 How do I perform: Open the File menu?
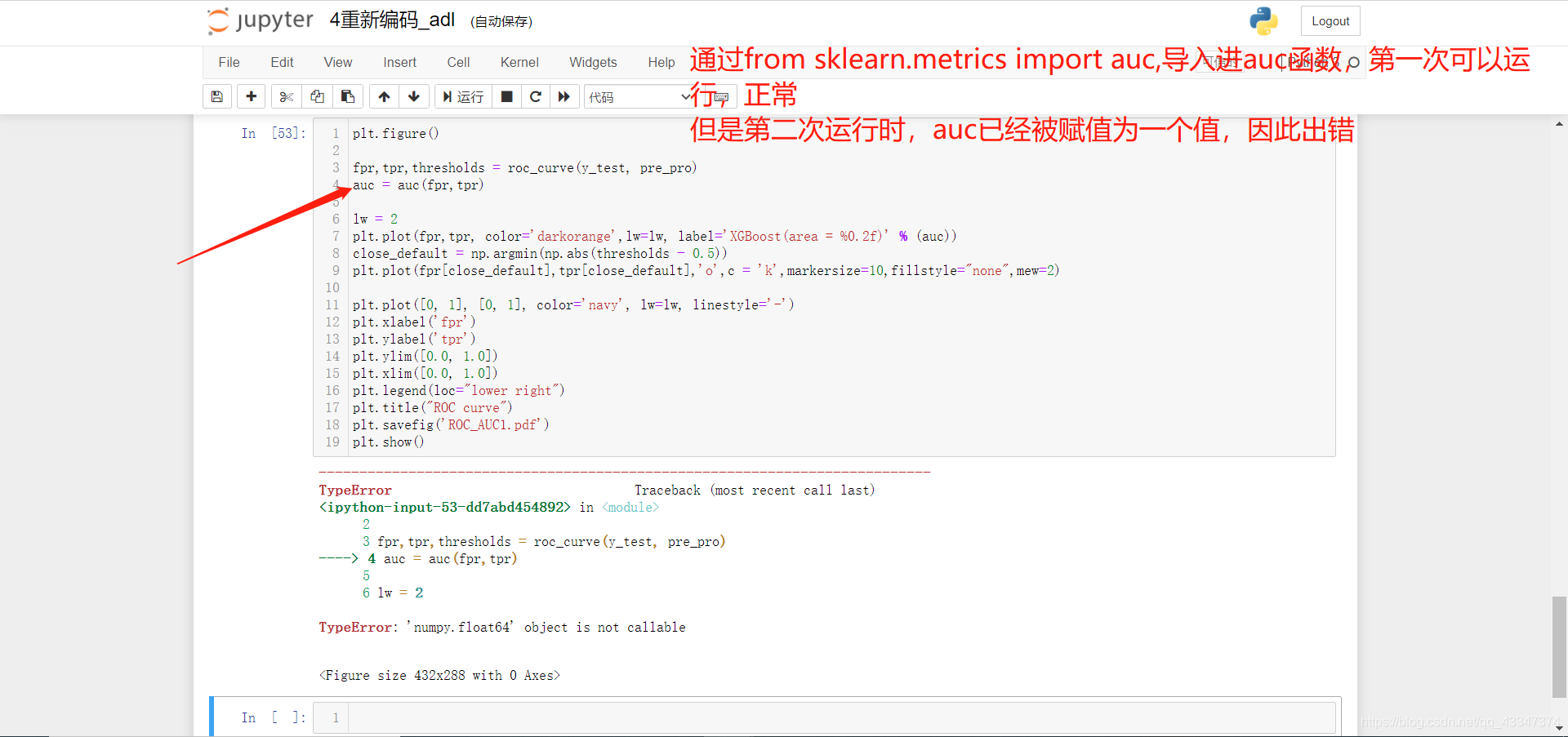pos(229,62)
